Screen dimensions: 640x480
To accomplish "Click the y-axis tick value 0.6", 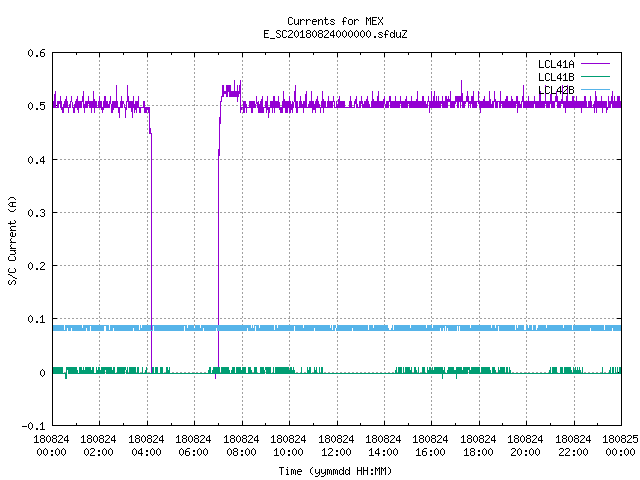I will (x=36, y=53).
